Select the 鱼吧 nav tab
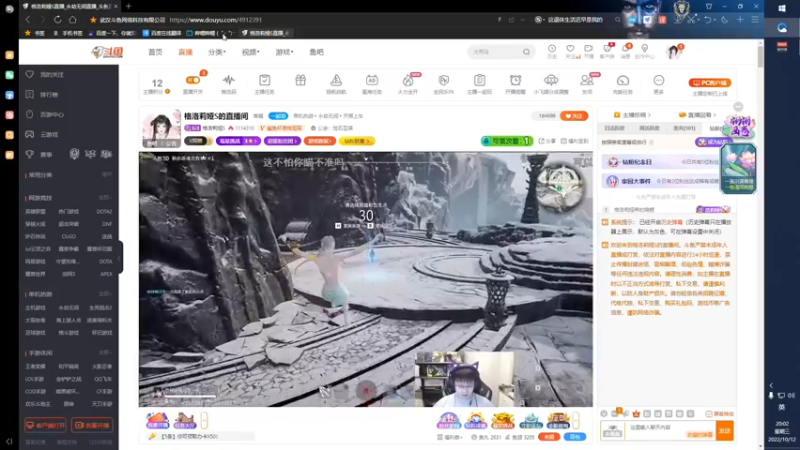 pyautogui.click(x=316, y=52)
